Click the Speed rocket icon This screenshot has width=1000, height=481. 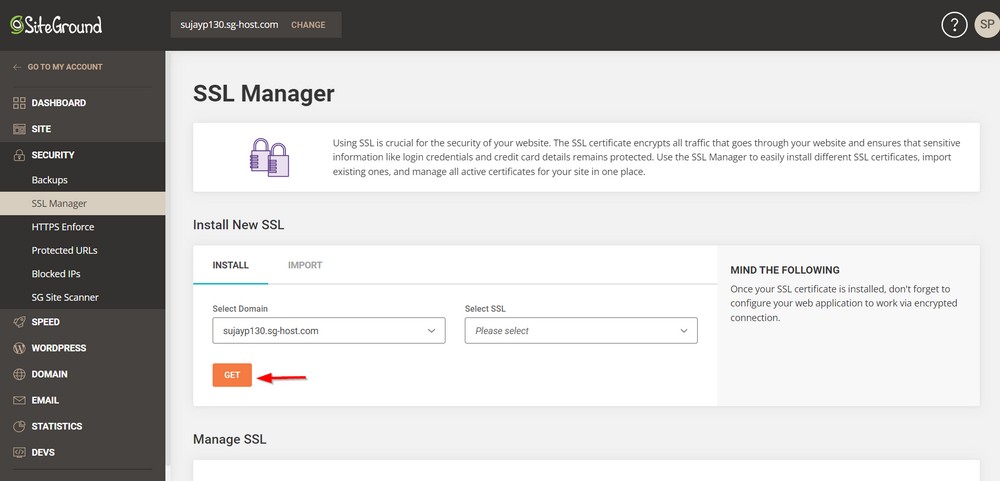[19, 322]
